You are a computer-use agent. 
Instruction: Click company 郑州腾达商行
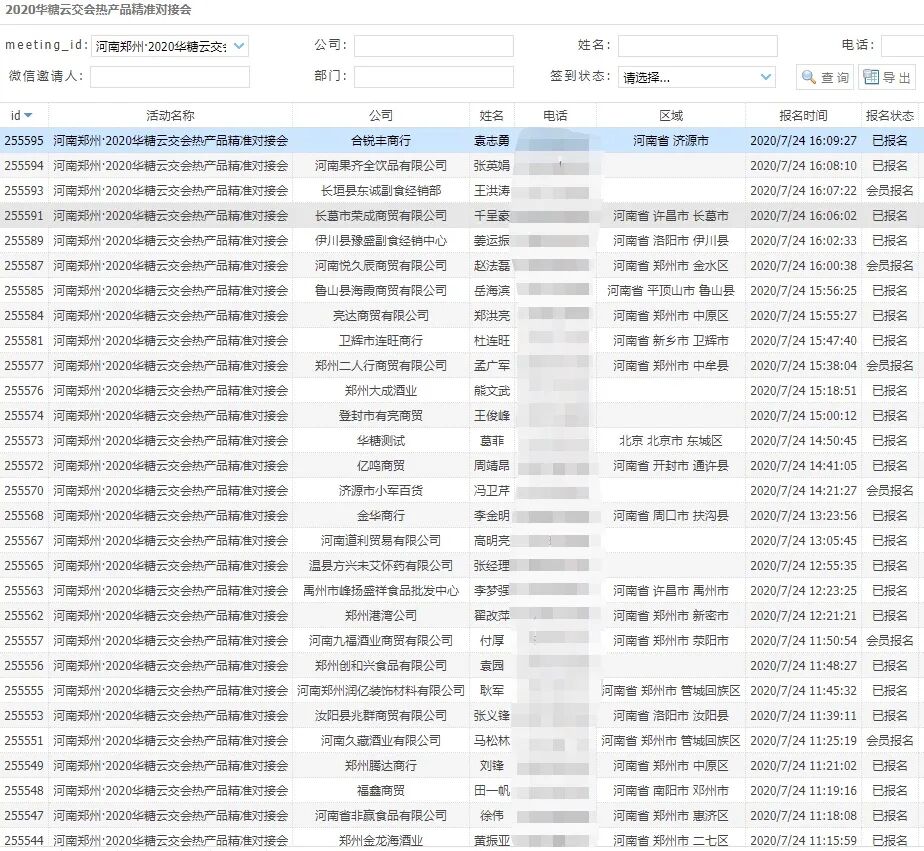click(x=381, y=766)
